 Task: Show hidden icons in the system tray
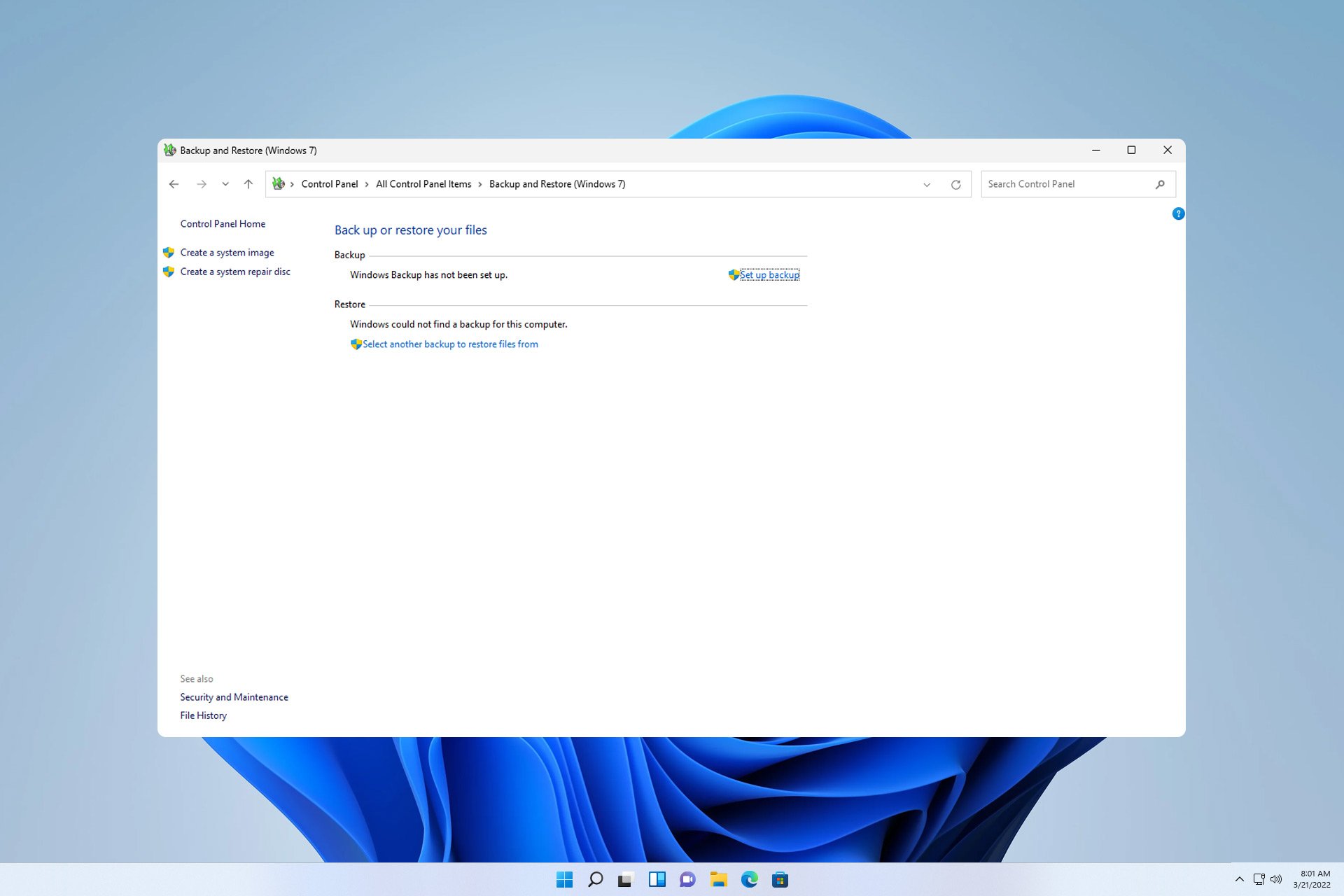1238,878
